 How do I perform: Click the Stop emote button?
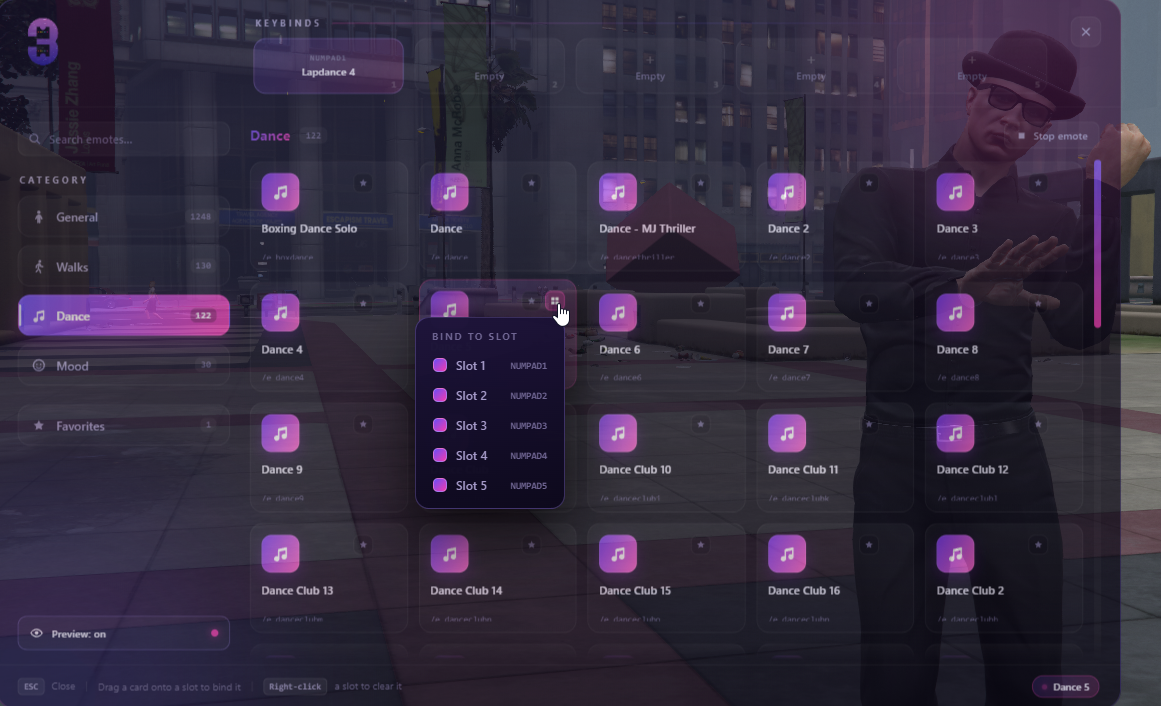pos(1052,136)
